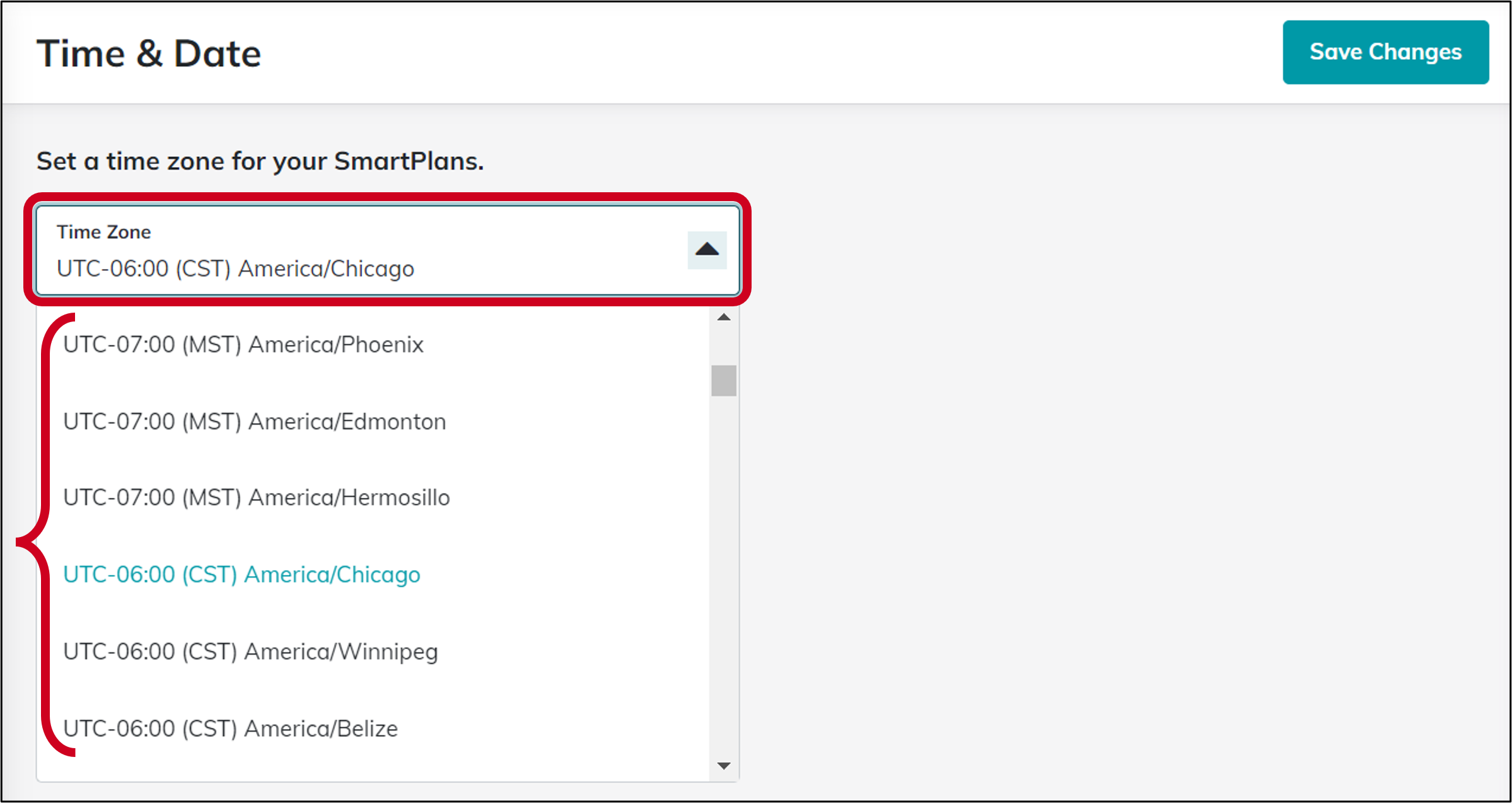Click the SmartPlans time zone instruction text

(x=260, y=161)
